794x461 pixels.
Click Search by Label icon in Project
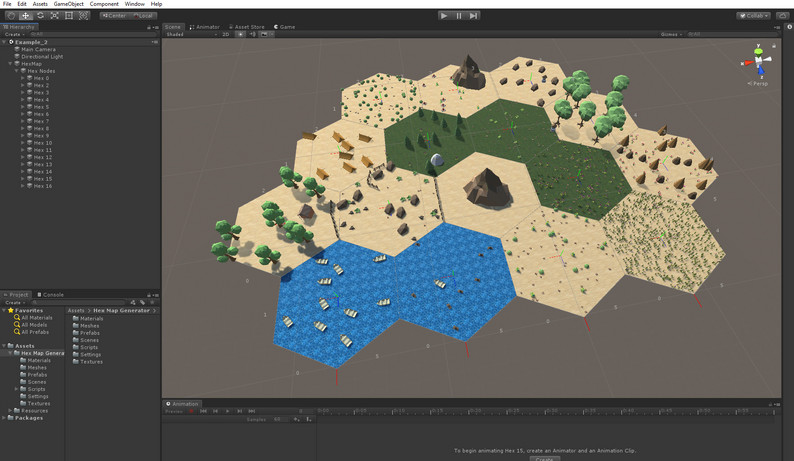(x=142, y=302)
